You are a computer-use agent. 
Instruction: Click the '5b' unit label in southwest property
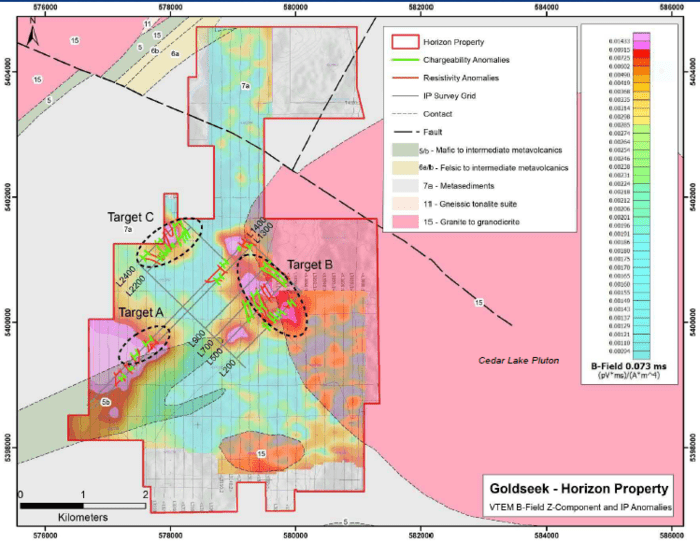pyautogui.click(x=105, y=402)
